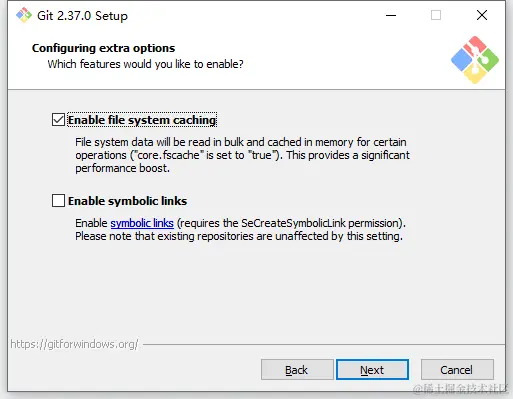Go back to the previous setup page
The height and width of the screenshot is (399, 513).
(297, 370)
